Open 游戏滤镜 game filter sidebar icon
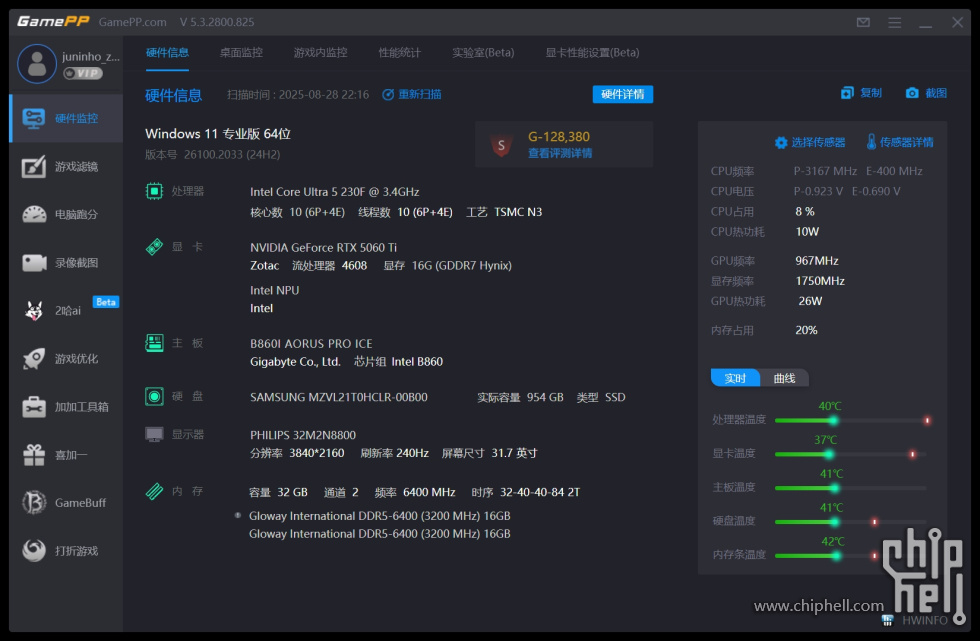 (x=33, y=166)
